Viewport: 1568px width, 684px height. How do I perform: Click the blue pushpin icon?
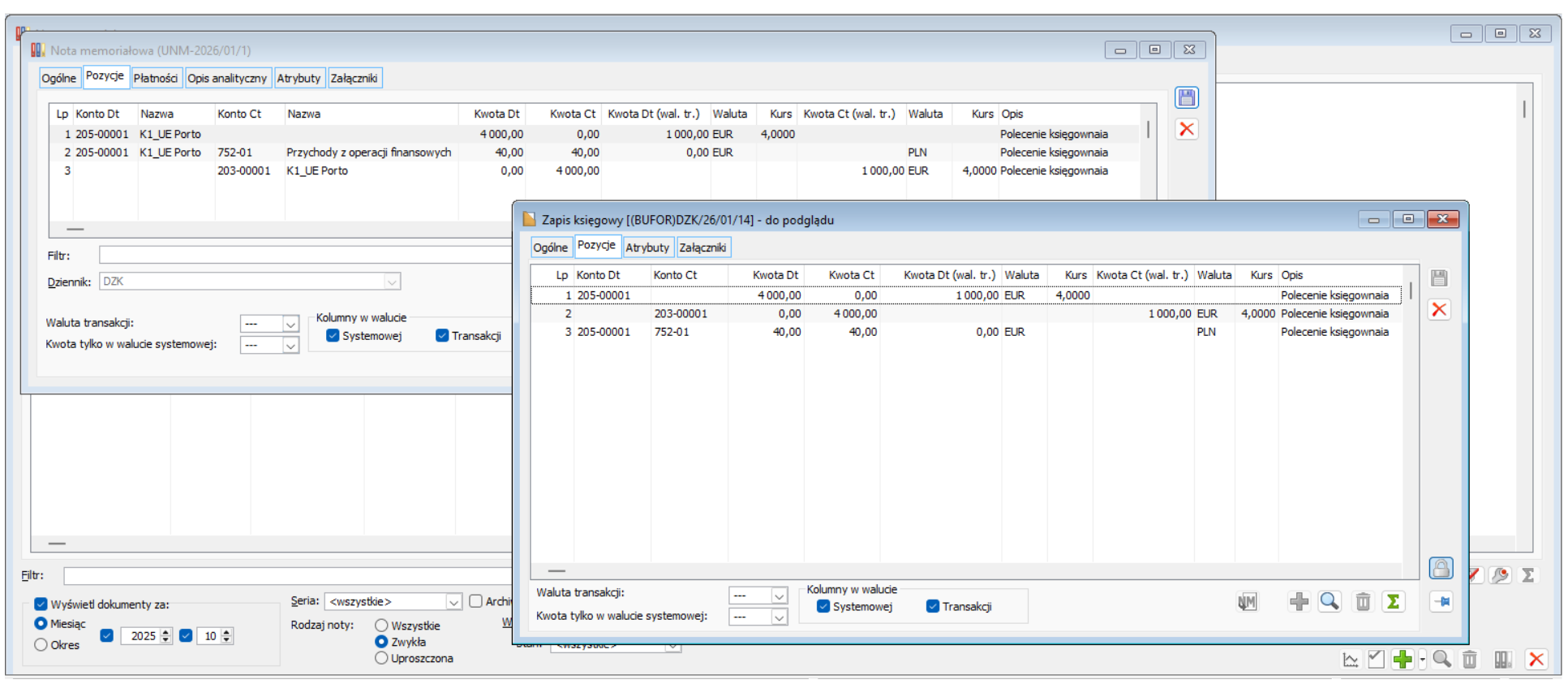1441,601
